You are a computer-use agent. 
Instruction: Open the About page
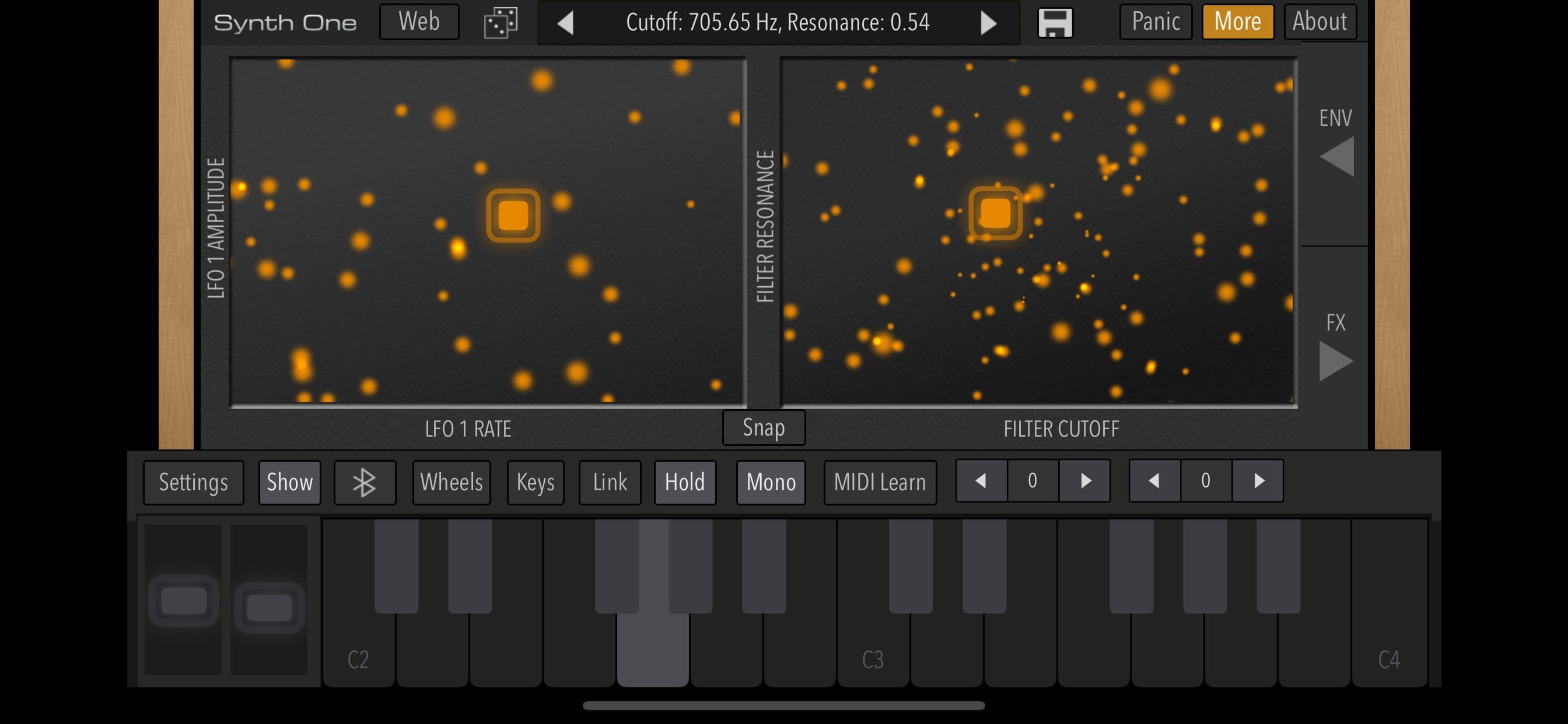click(1319, 22)
